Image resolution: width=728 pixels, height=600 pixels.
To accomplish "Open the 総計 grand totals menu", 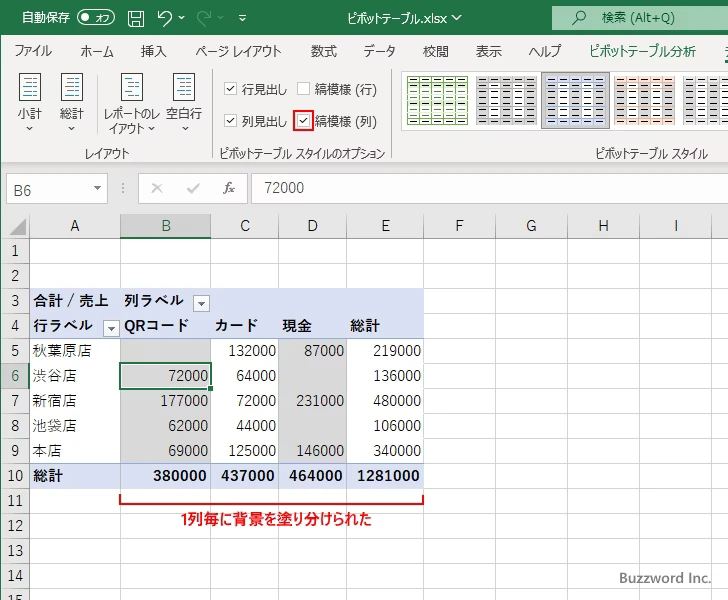I will coord(72,103).
